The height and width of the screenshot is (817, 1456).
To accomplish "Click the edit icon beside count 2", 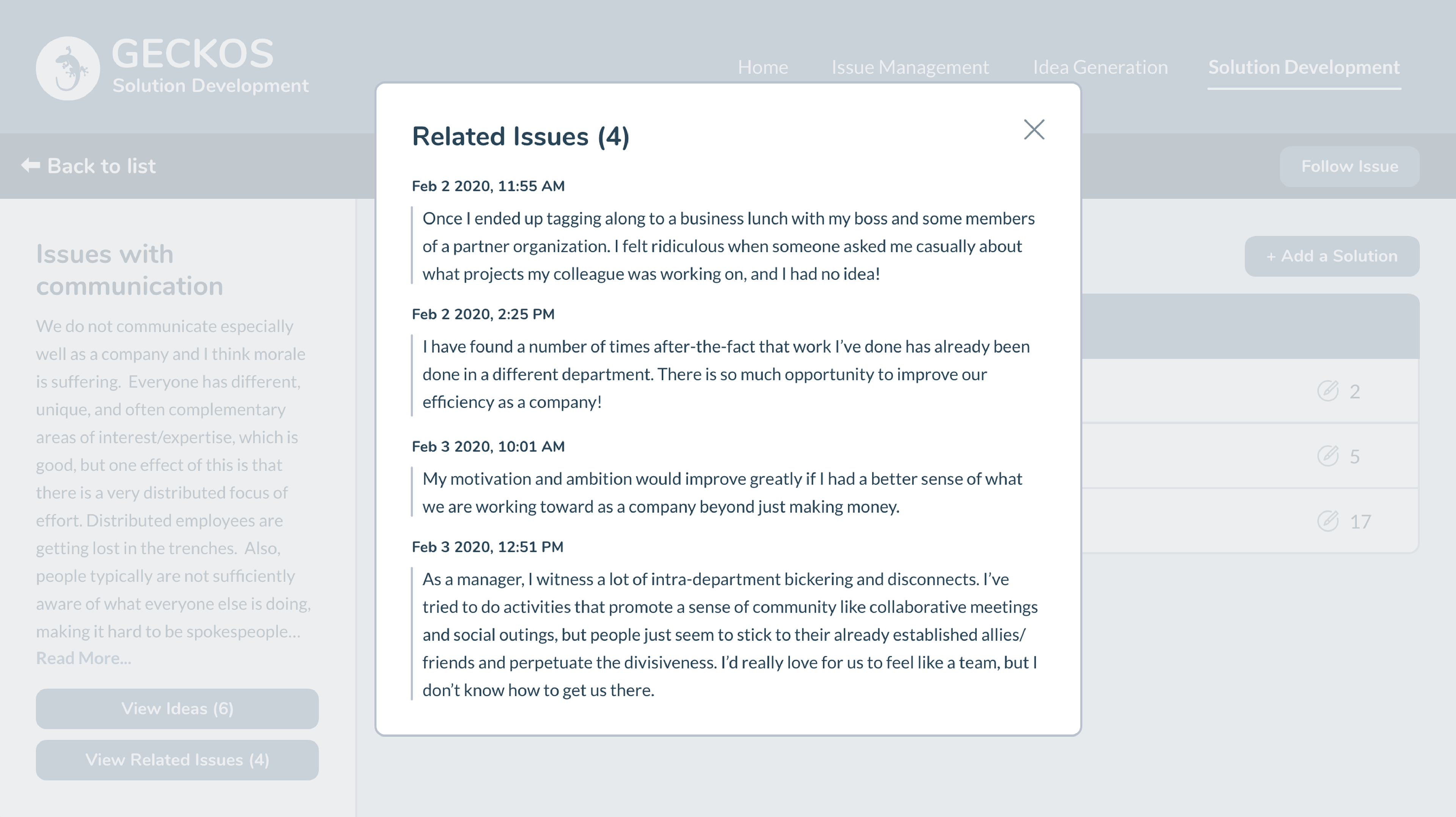I will 1328,391.
